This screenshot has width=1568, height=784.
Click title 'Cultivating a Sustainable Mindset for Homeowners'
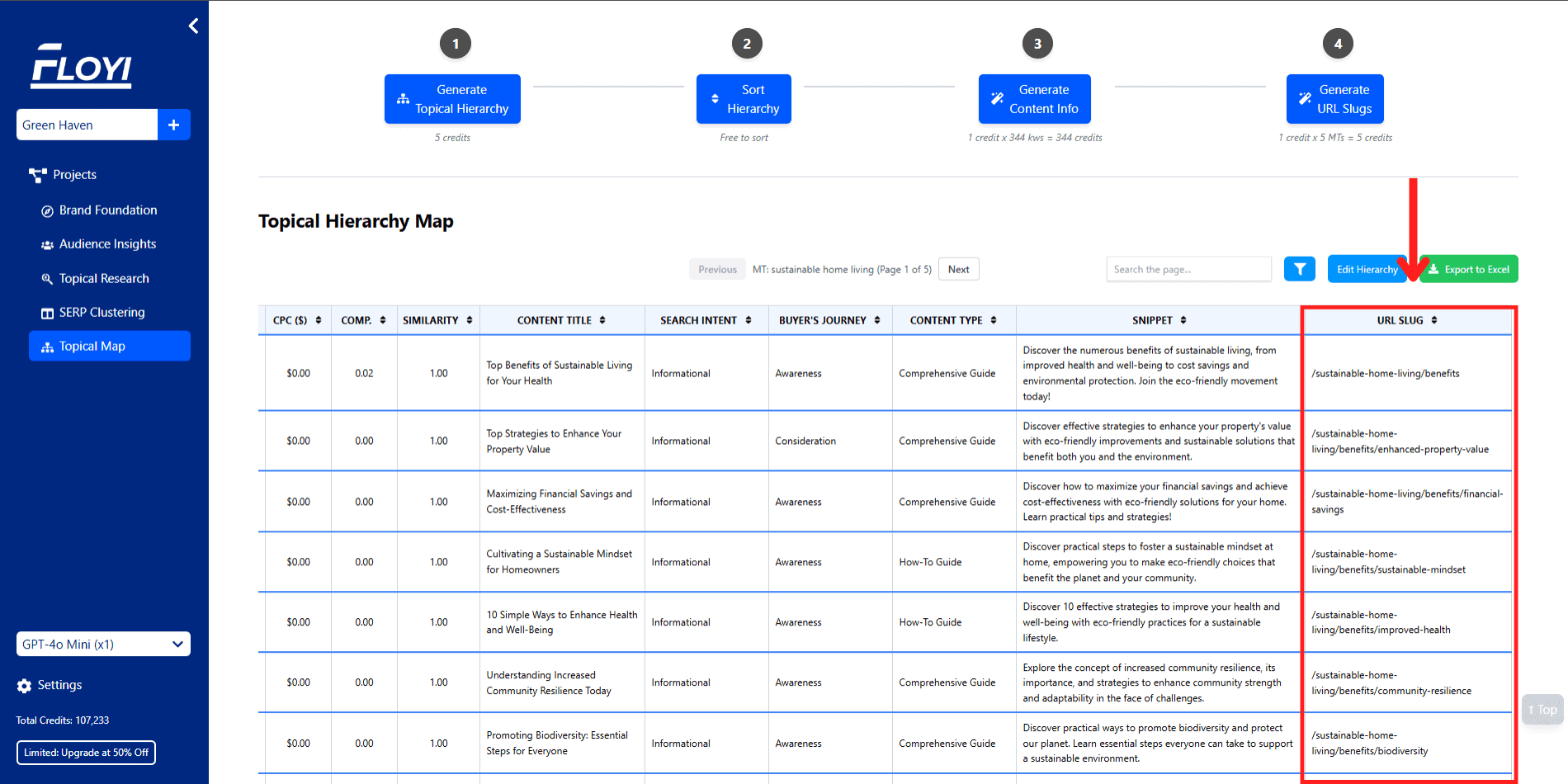(x=559, y=562)
